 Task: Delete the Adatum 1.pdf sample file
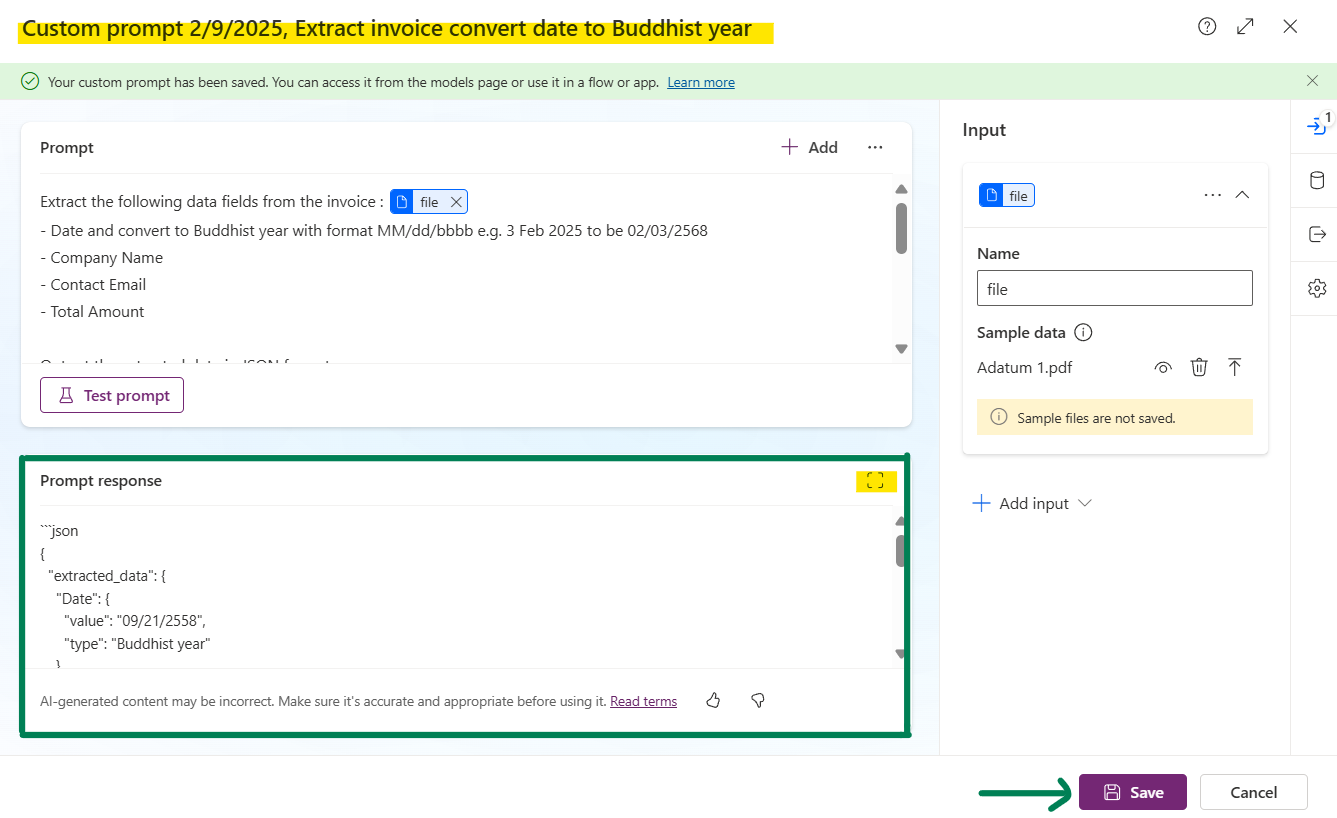[1199, 367]
